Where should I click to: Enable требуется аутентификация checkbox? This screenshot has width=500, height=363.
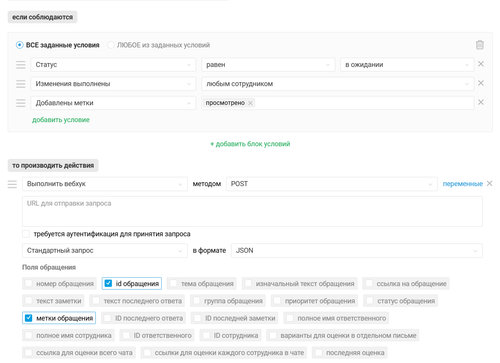[x=26, y=234]
